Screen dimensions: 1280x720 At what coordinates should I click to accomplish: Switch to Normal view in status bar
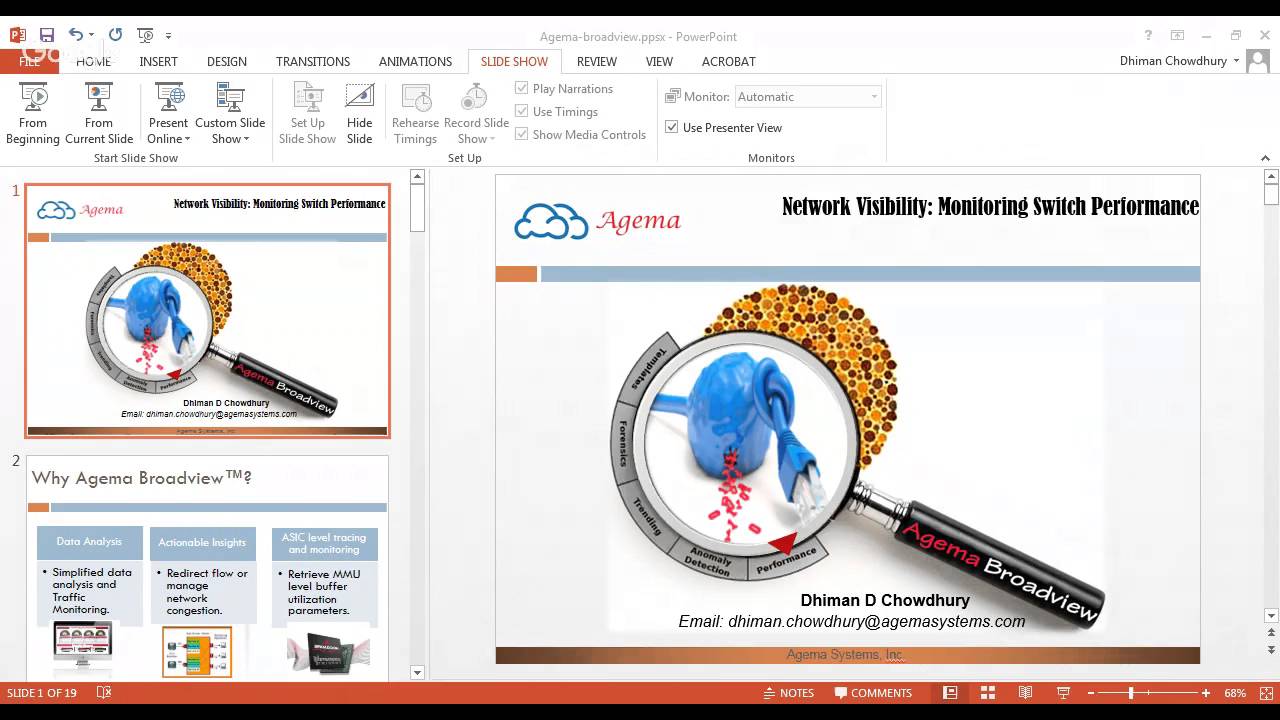[950, 692]
